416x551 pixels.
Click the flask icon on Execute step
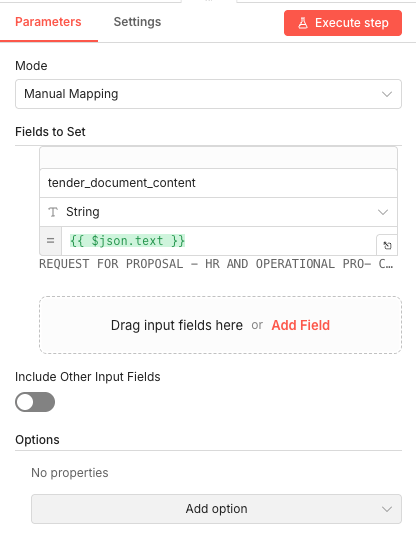point(303,23)
